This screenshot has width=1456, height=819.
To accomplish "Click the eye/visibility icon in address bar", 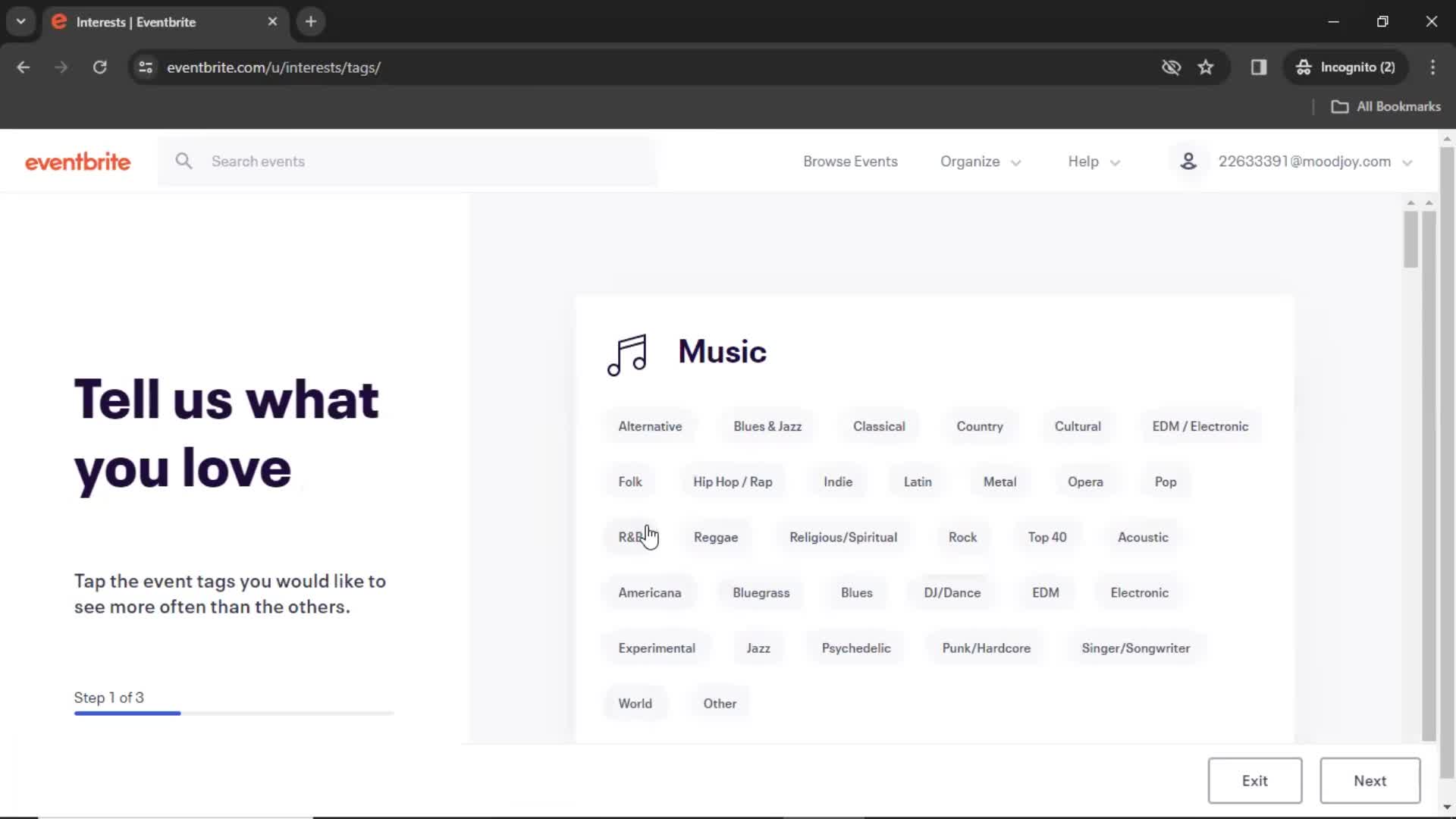I will pyautogui.click(x=1170, y=67).
